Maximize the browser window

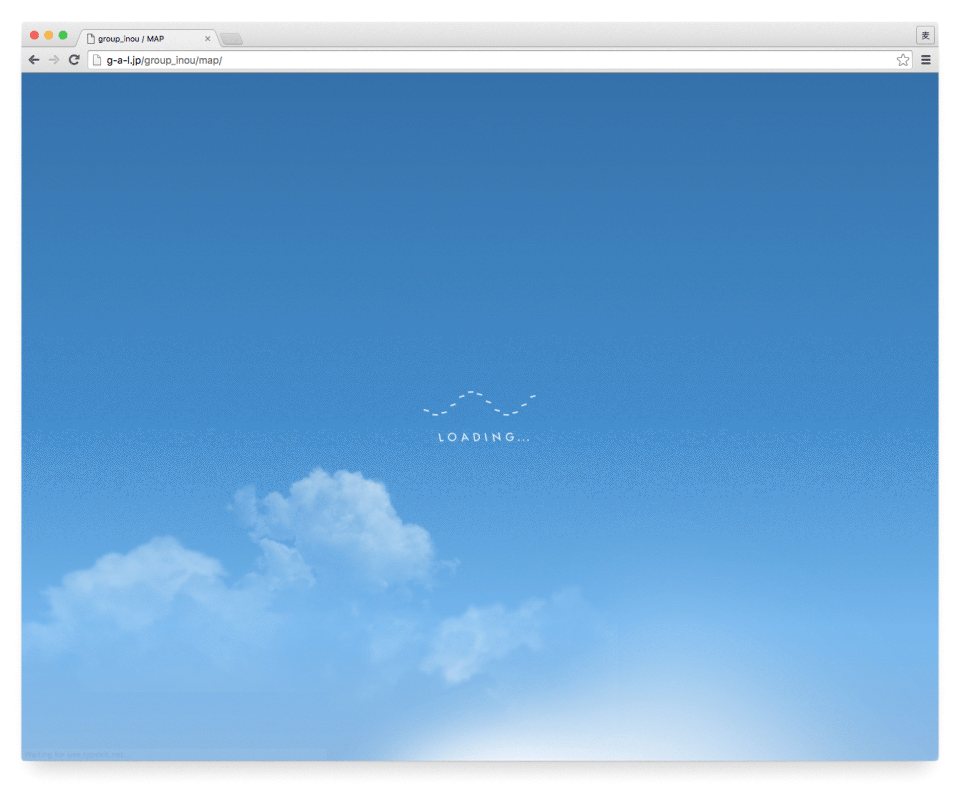pos(62,36)
